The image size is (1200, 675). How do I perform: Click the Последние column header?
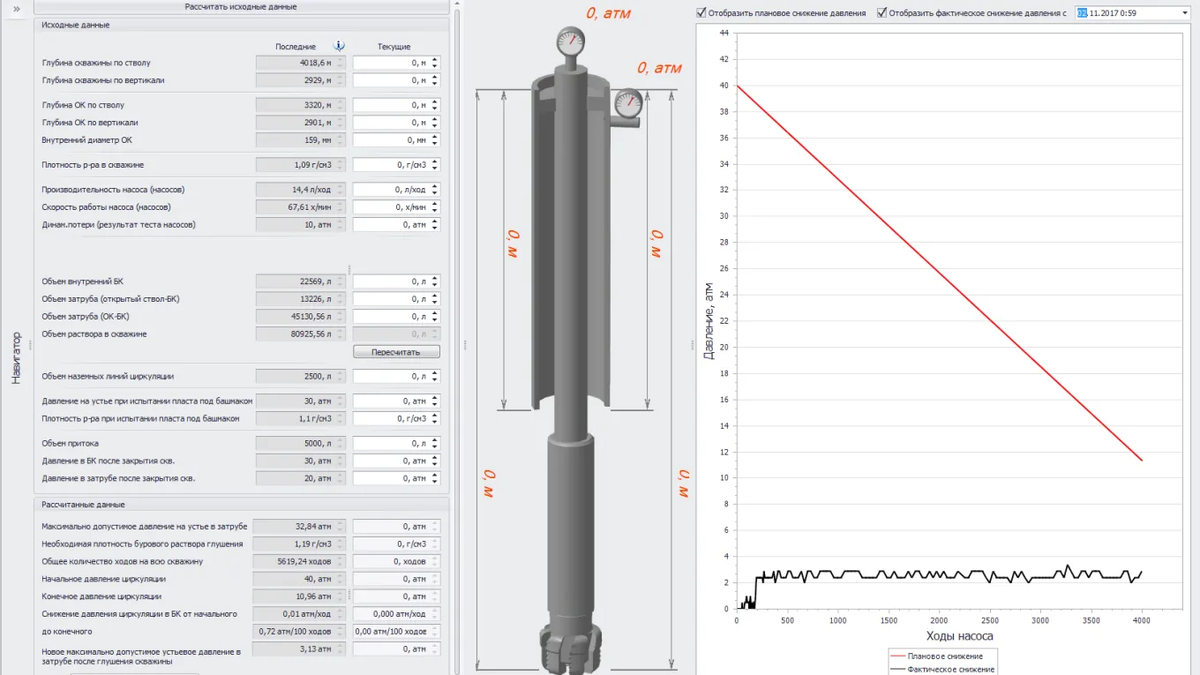[295, 47]
